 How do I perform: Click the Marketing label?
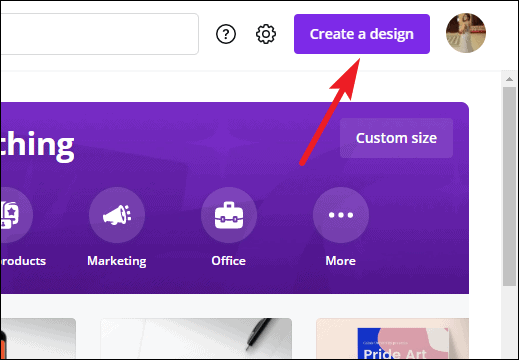[x=117, y=261]
